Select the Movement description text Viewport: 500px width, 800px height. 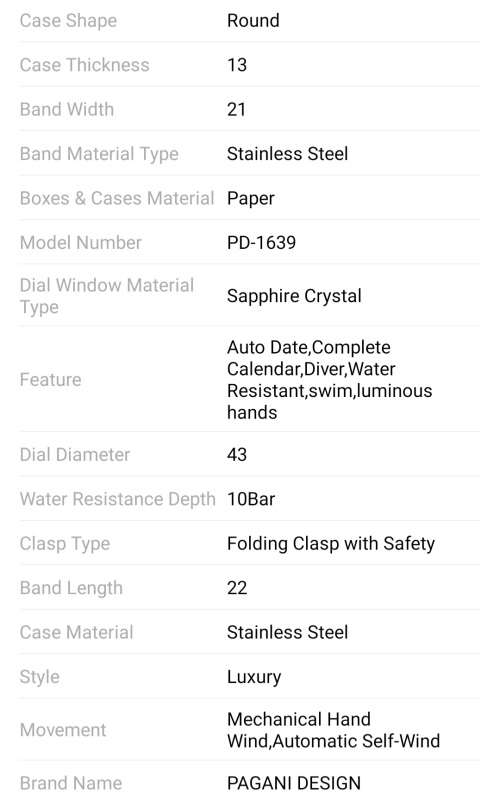pos(333,730)
